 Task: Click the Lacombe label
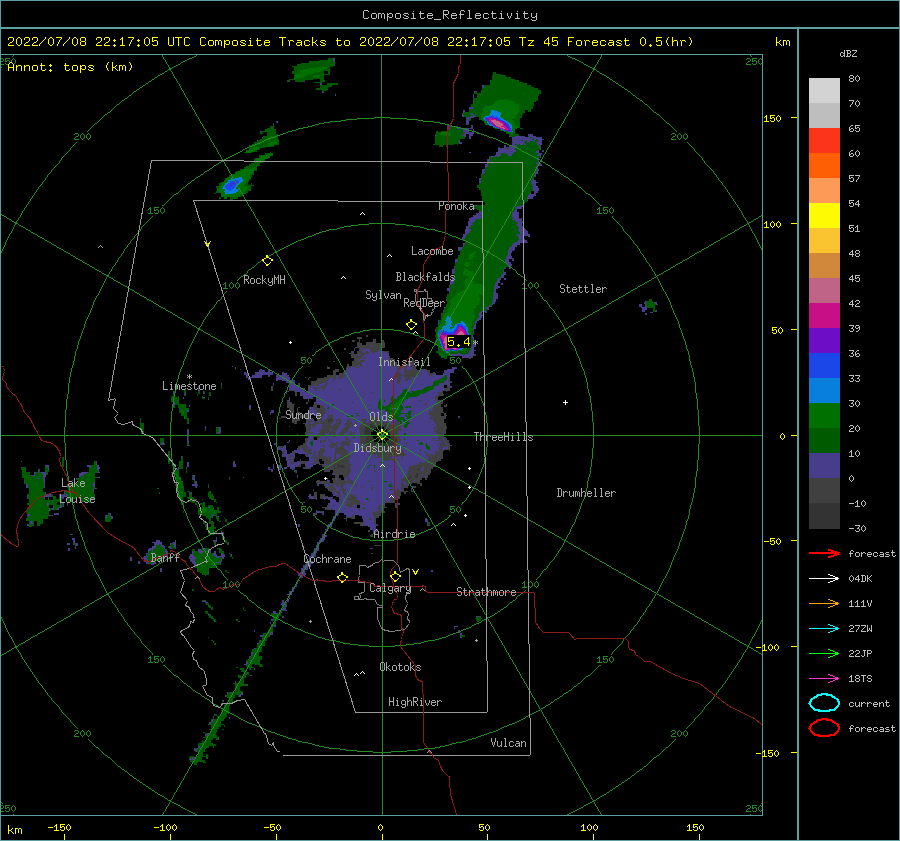[x=432, y=251]
